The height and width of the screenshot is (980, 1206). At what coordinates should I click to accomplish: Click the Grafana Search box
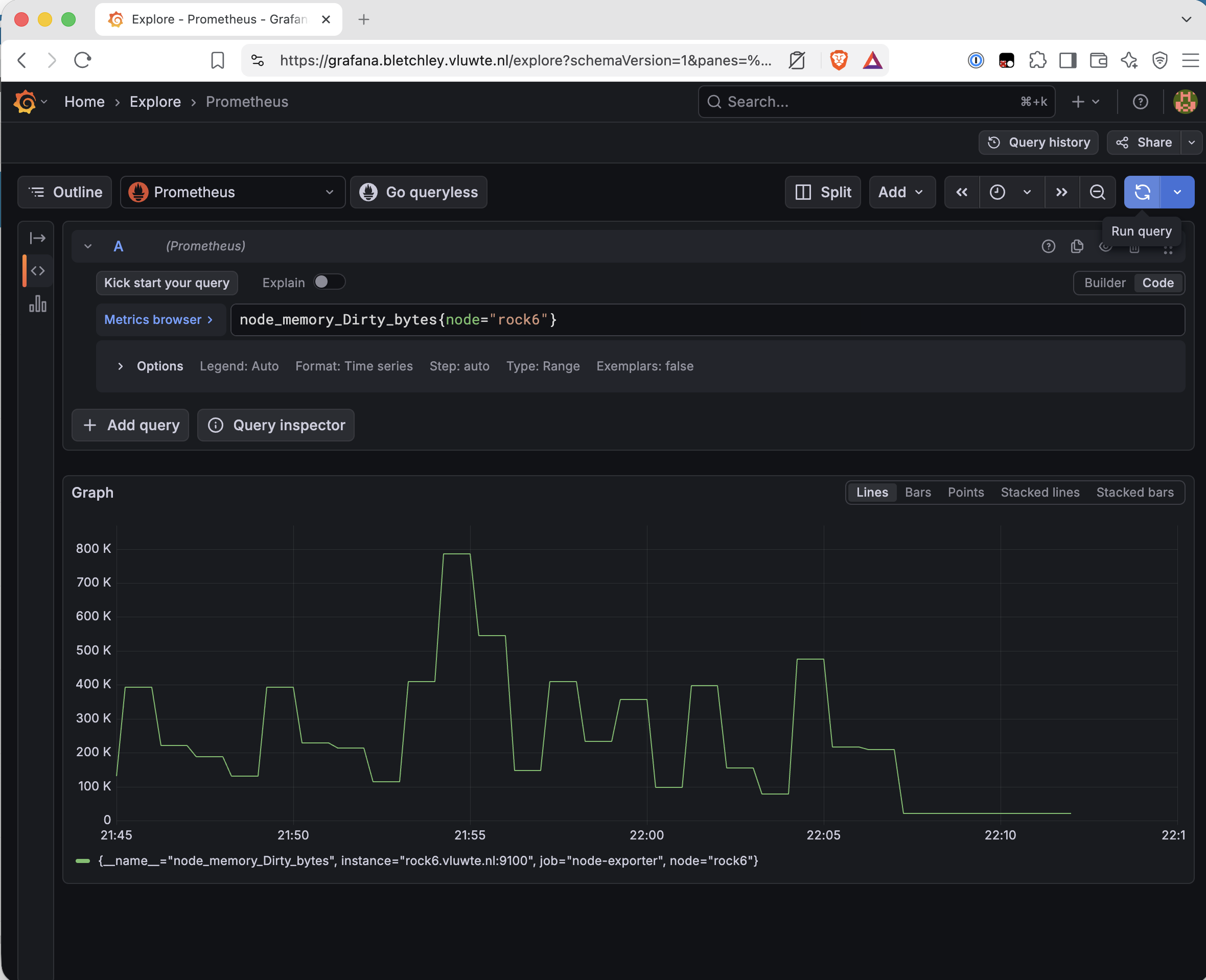[876, 102]
